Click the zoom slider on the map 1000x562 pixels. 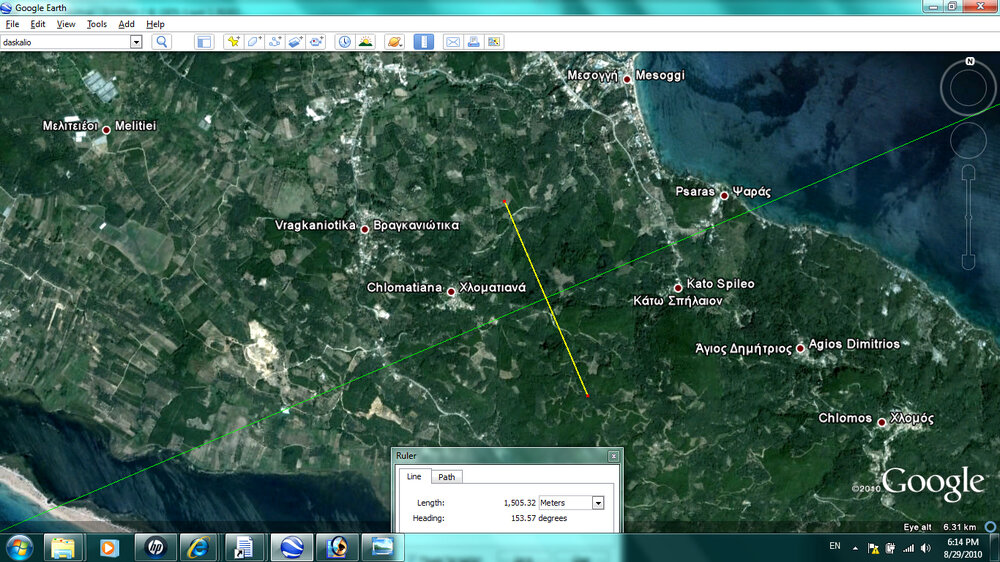coord(968,220)
